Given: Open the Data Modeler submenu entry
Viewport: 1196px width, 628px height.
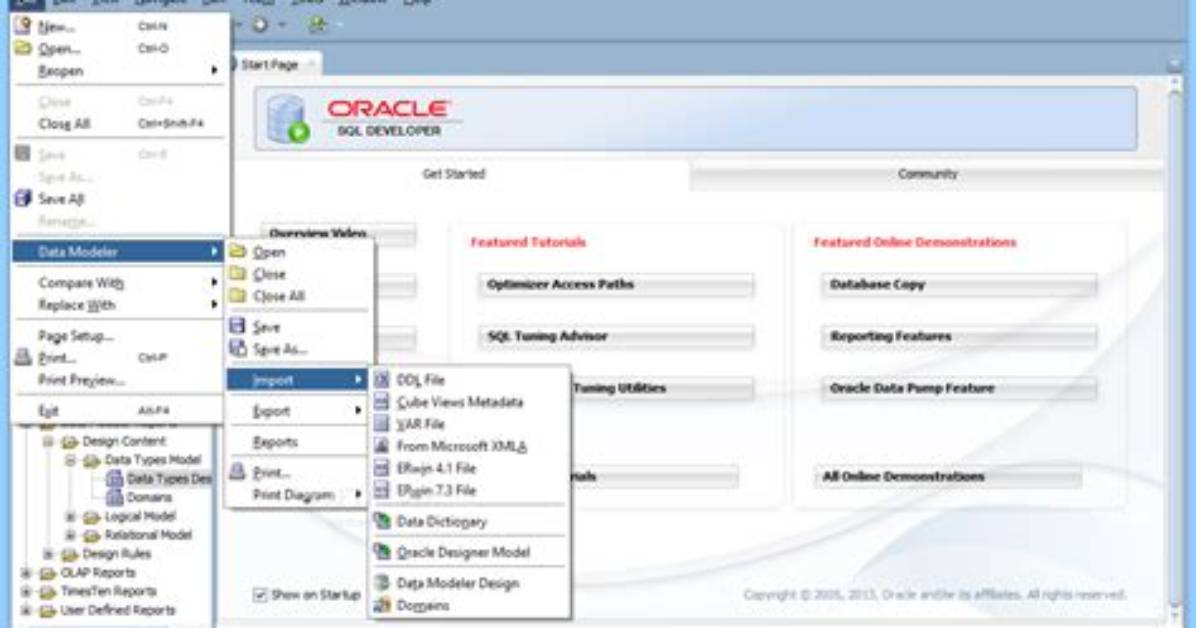Looking at the screenshot, I should [x=119, y=252].
